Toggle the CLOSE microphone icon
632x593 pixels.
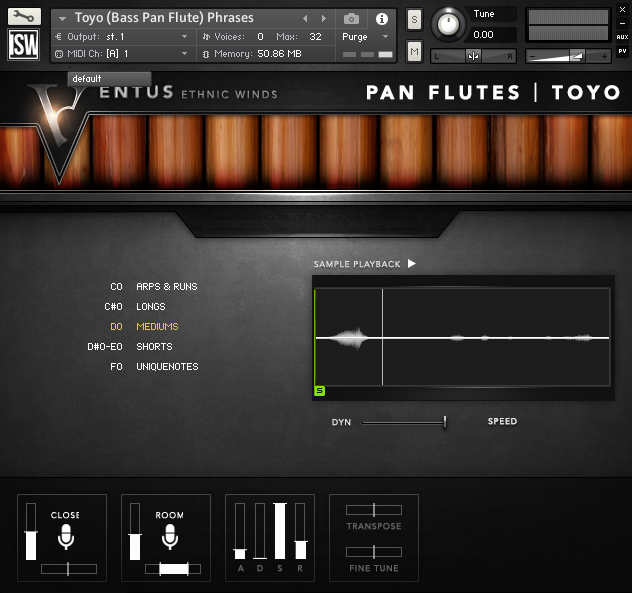pos(66,537)
